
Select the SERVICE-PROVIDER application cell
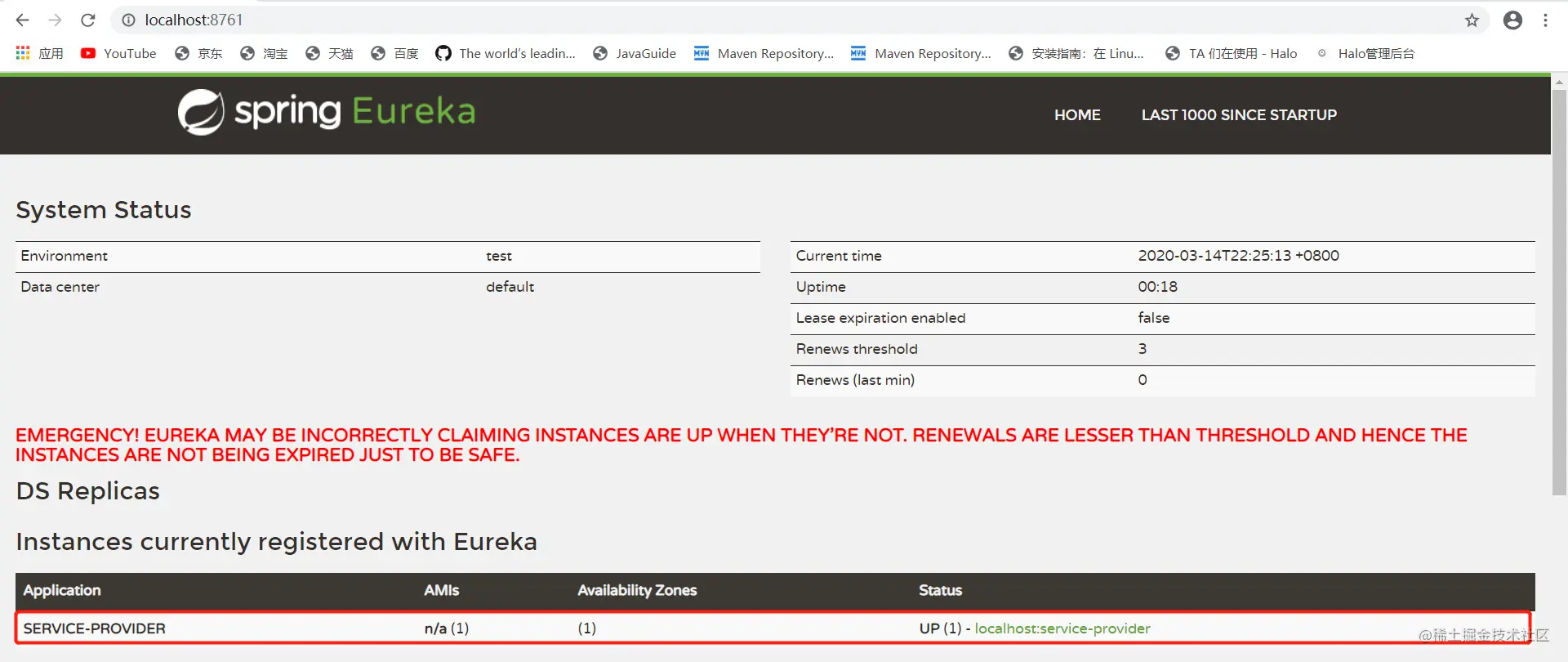(94, 628)
